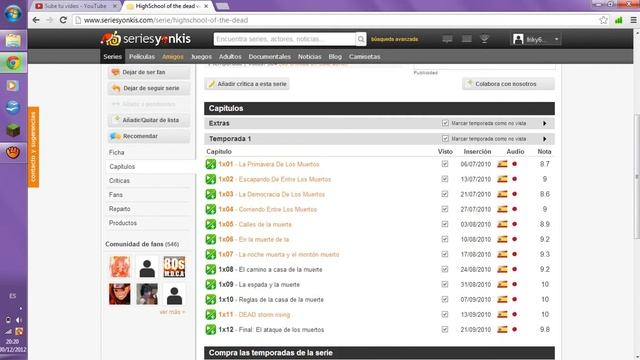Open the Reparto sidebar section

click(x=120, y=209)
